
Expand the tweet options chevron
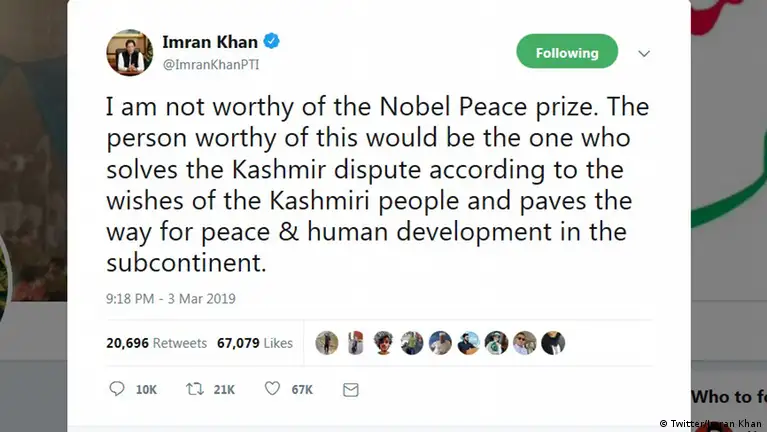pos(644,53)
